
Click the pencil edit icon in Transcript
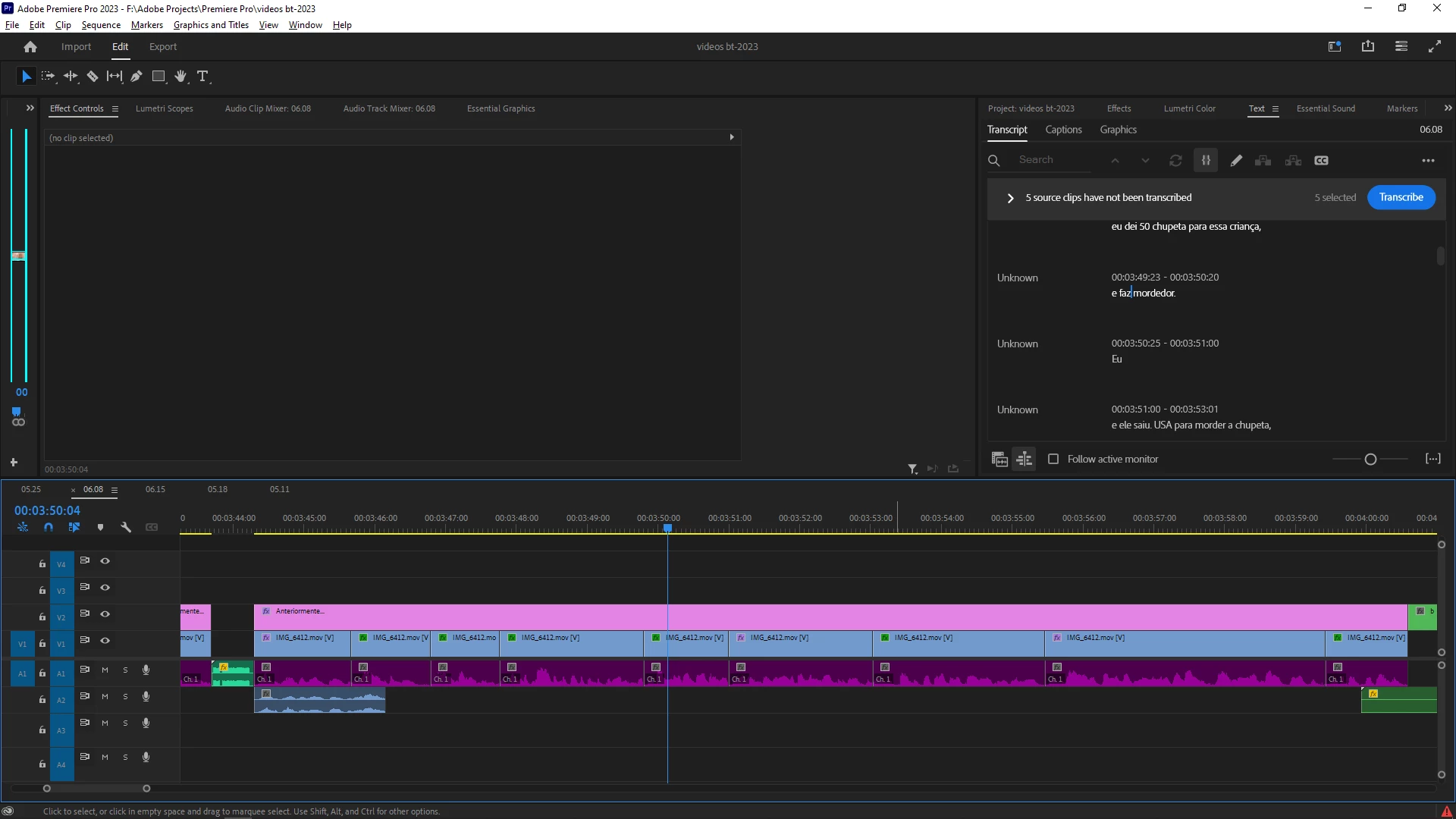(1236, 161)
